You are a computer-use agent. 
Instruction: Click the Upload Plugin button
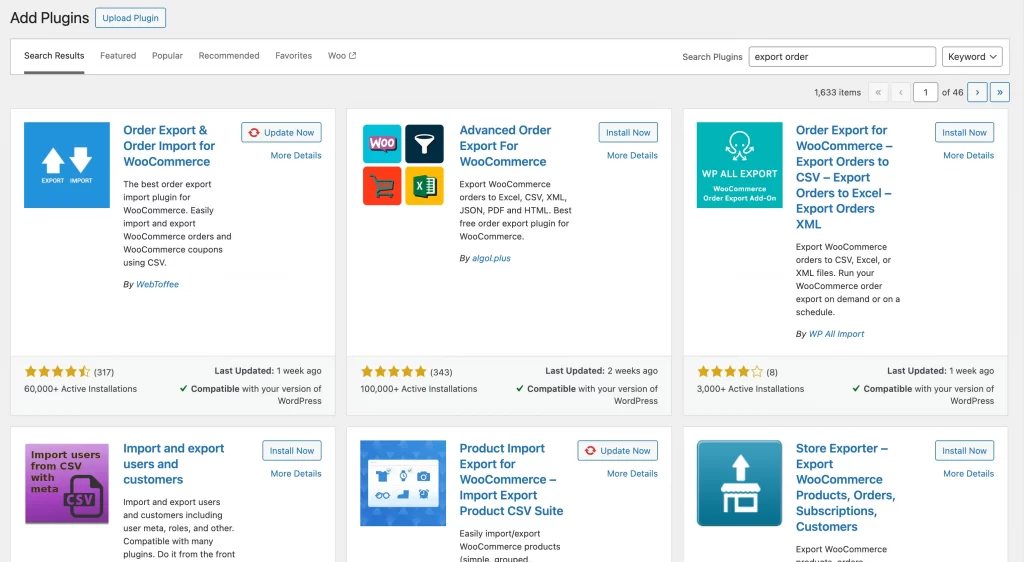[x=131, y=18]
